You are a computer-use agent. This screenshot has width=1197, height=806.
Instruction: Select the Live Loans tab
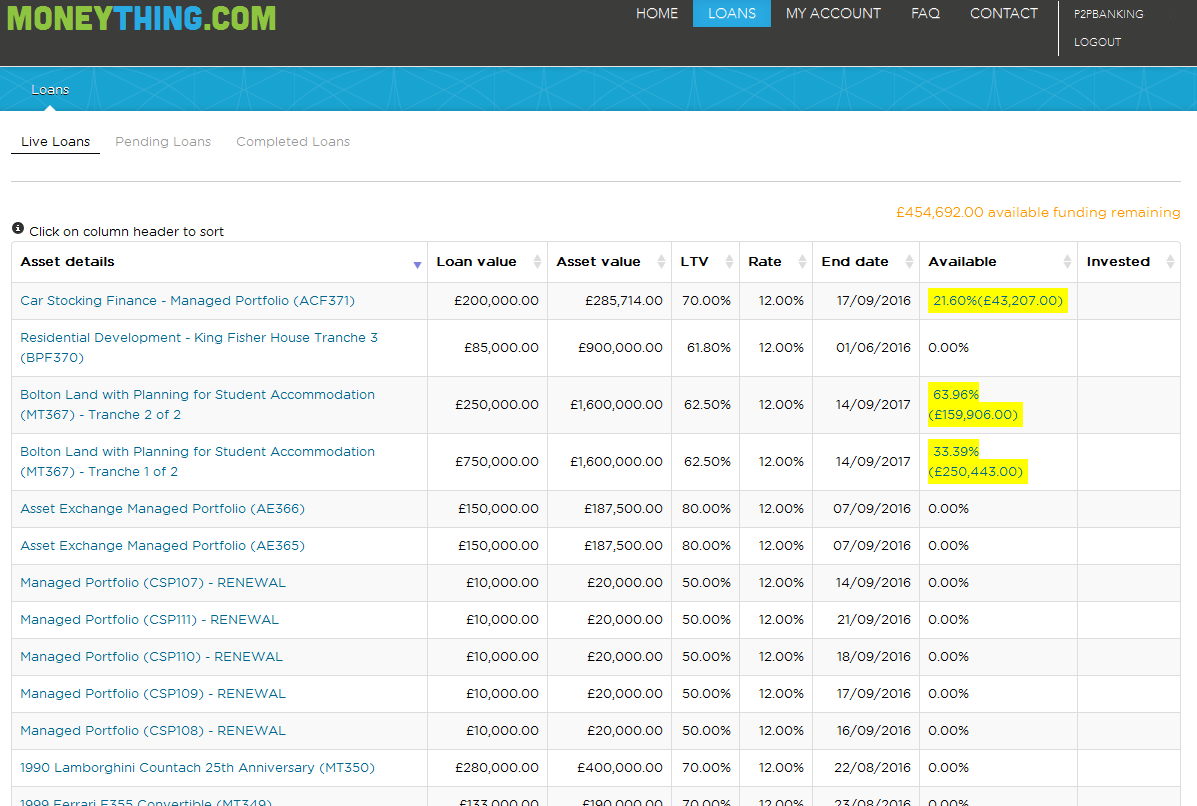click(x=56, y=141)
